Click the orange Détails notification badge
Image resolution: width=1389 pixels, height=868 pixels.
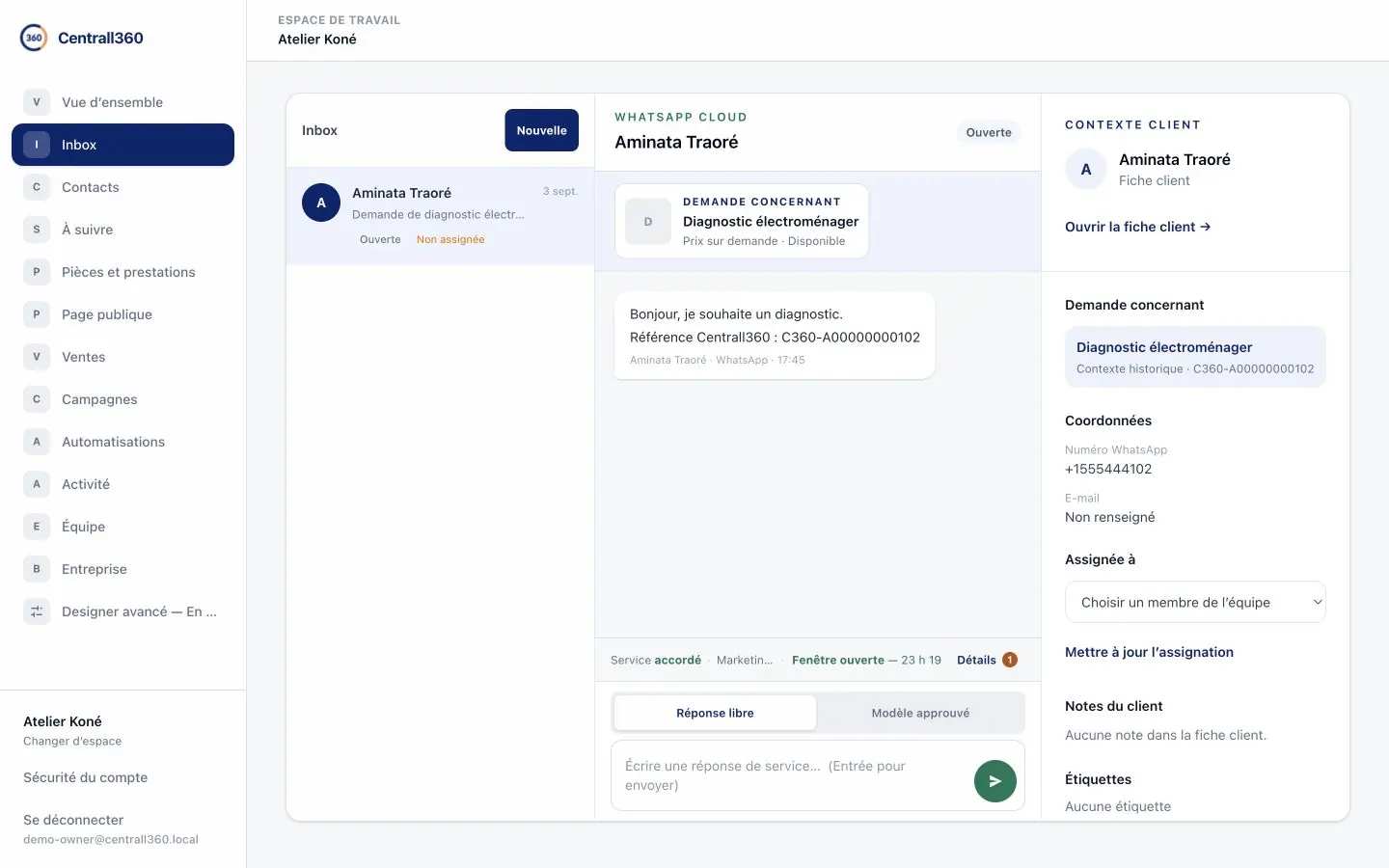click(x=1009, y=660)
